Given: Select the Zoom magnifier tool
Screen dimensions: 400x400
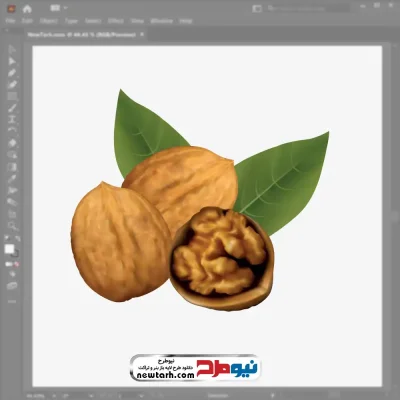Looking at the screenshot, I should coord(12,226).
